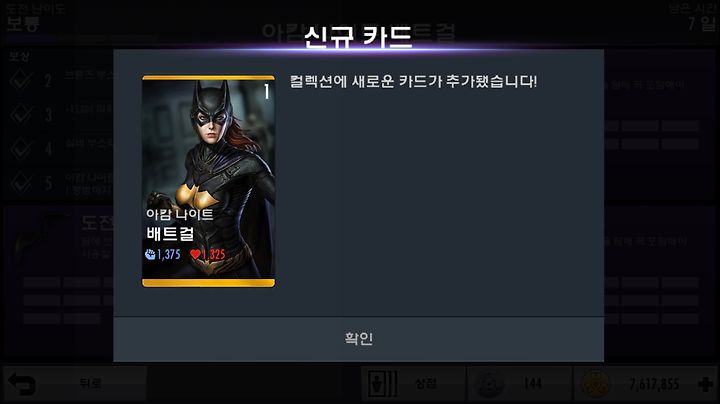Tap the checkmark for reward 2

[x=21, y=80]
